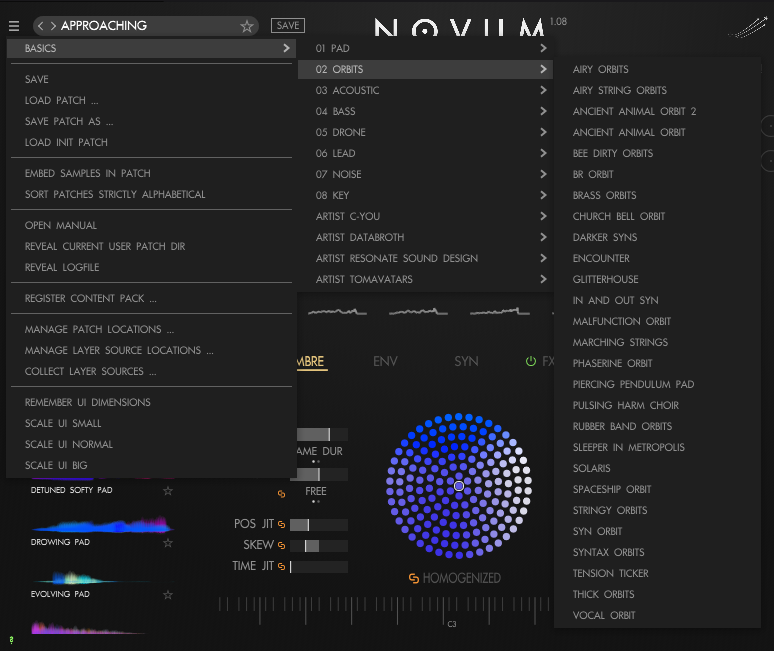Viewport: 774px width, 651px height.
Task: Load the Vocal Orbit patch
Action: click(x=658, y=615)
